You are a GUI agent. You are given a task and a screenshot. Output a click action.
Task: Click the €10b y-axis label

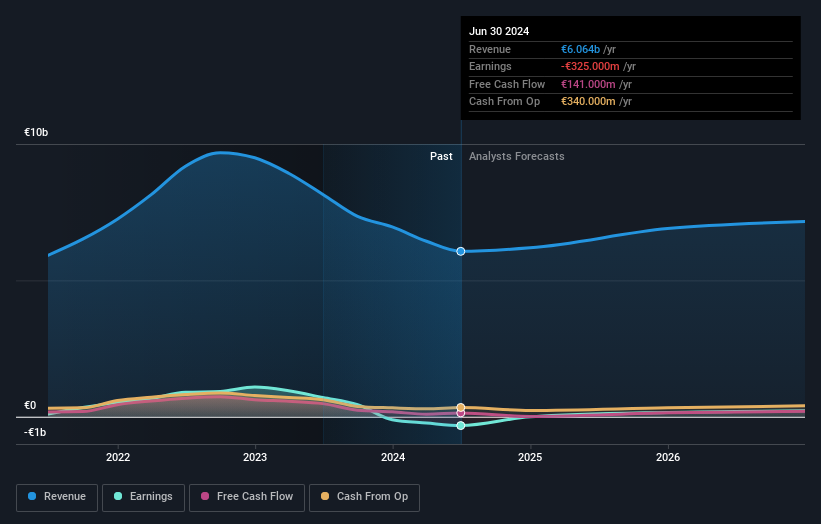36,132
